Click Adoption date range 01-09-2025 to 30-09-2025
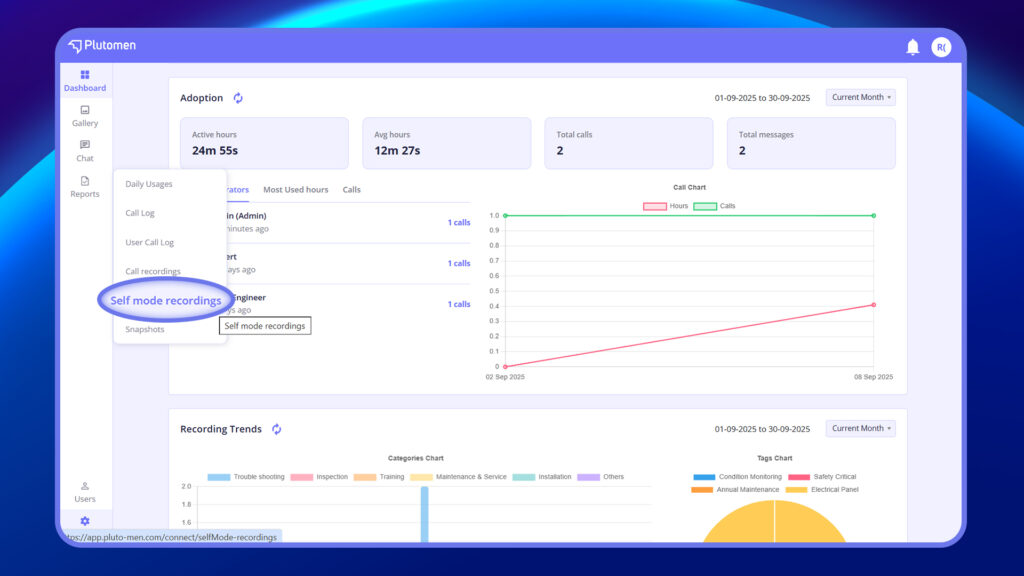This screenshot has height=576, width=1024. (762, 98)
